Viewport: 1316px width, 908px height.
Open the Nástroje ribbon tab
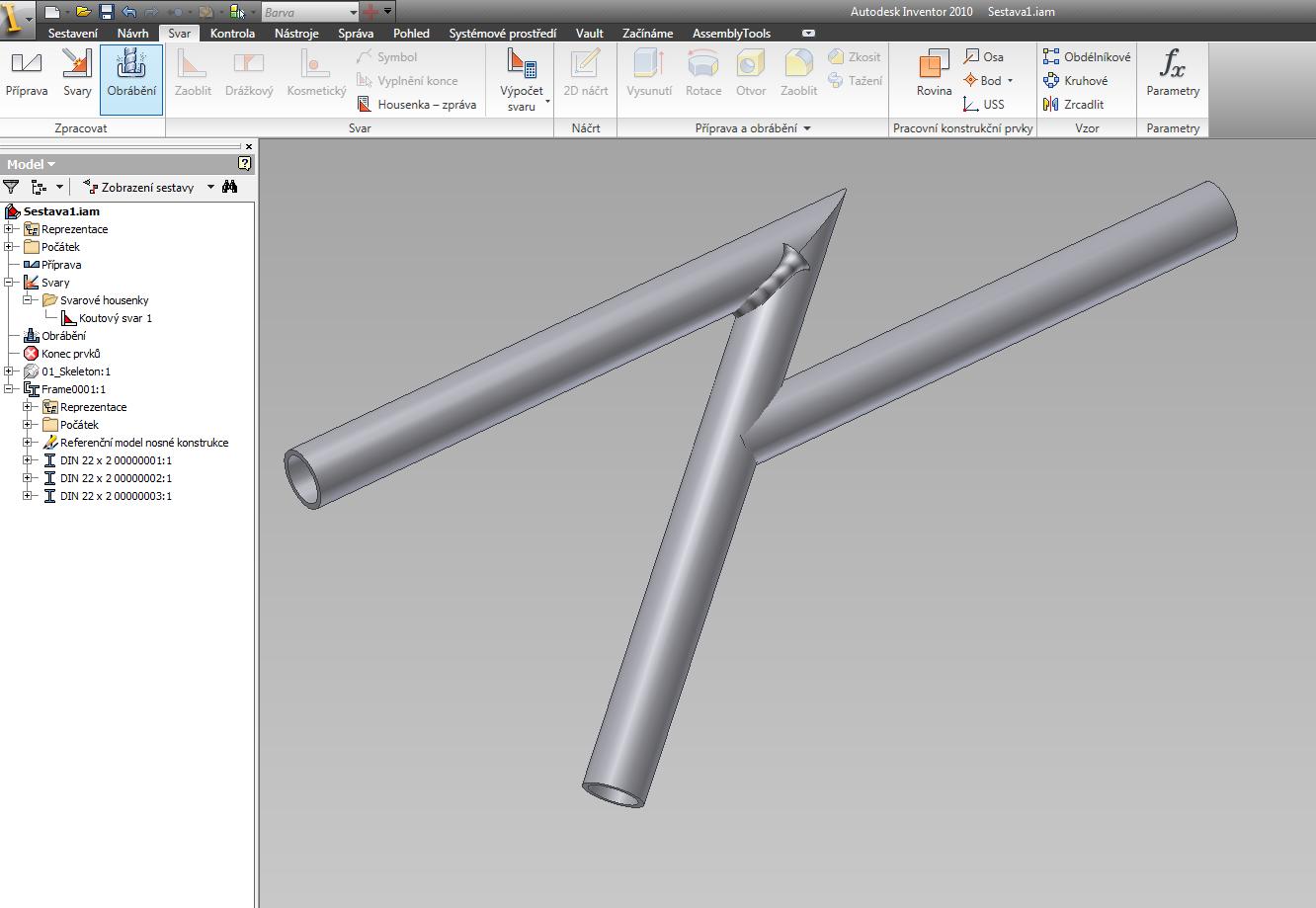296,34
